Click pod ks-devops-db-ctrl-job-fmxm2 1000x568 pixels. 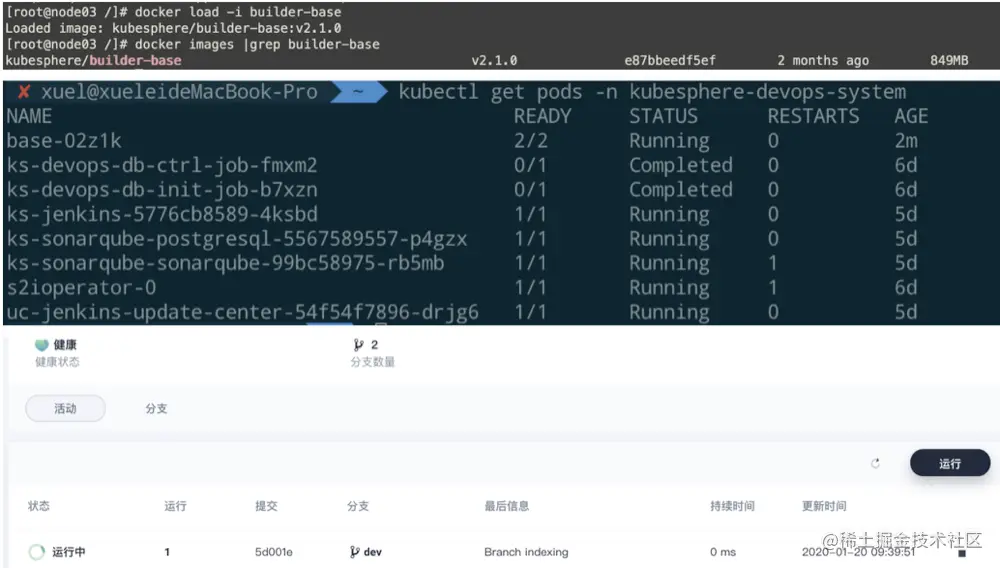[162, 166]
